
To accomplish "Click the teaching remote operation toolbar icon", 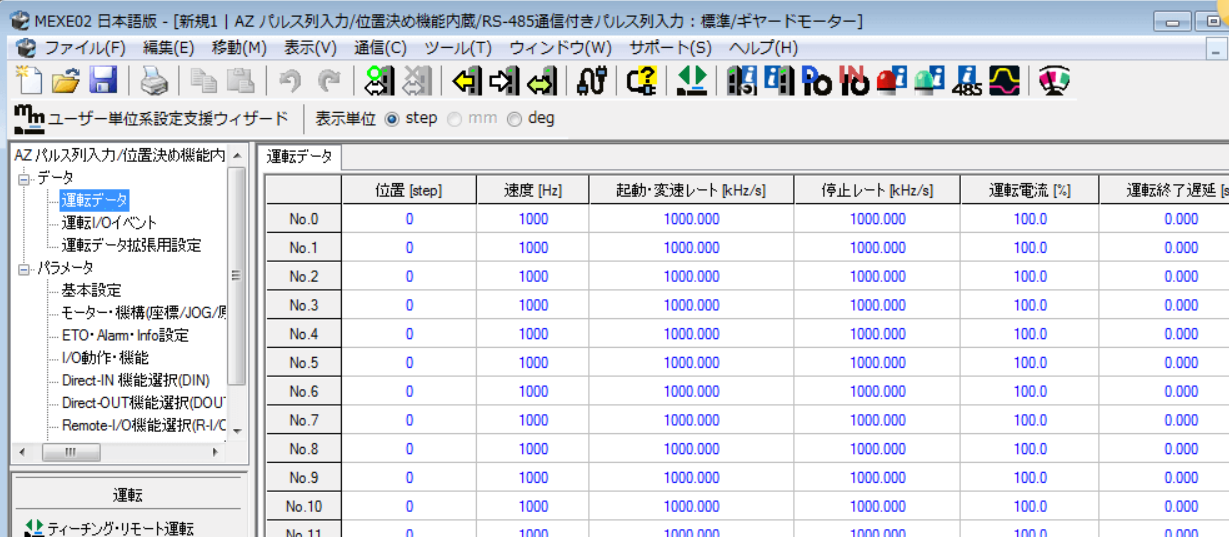I will (x=691, y=81).
